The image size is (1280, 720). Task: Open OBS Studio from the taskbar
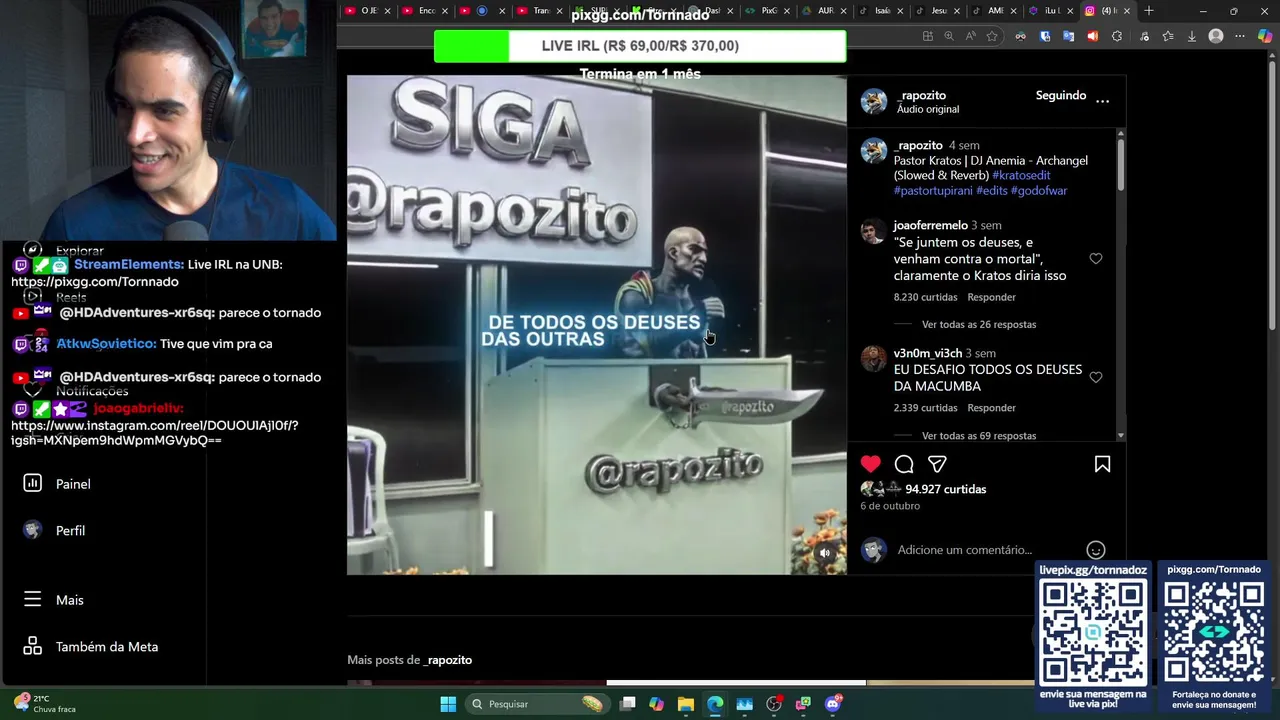click(x=774, y=704)
